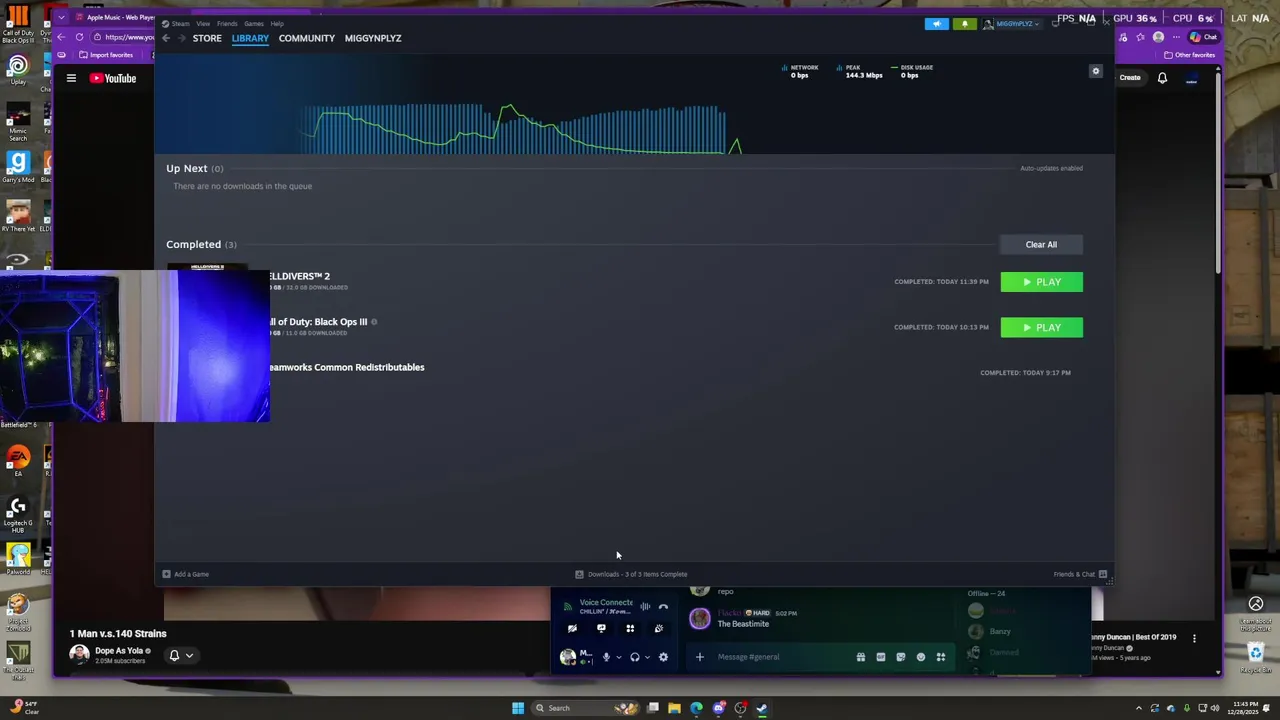Click Add a Game
The width and height of the screenshot is (1280, 720).
point(186,574)
